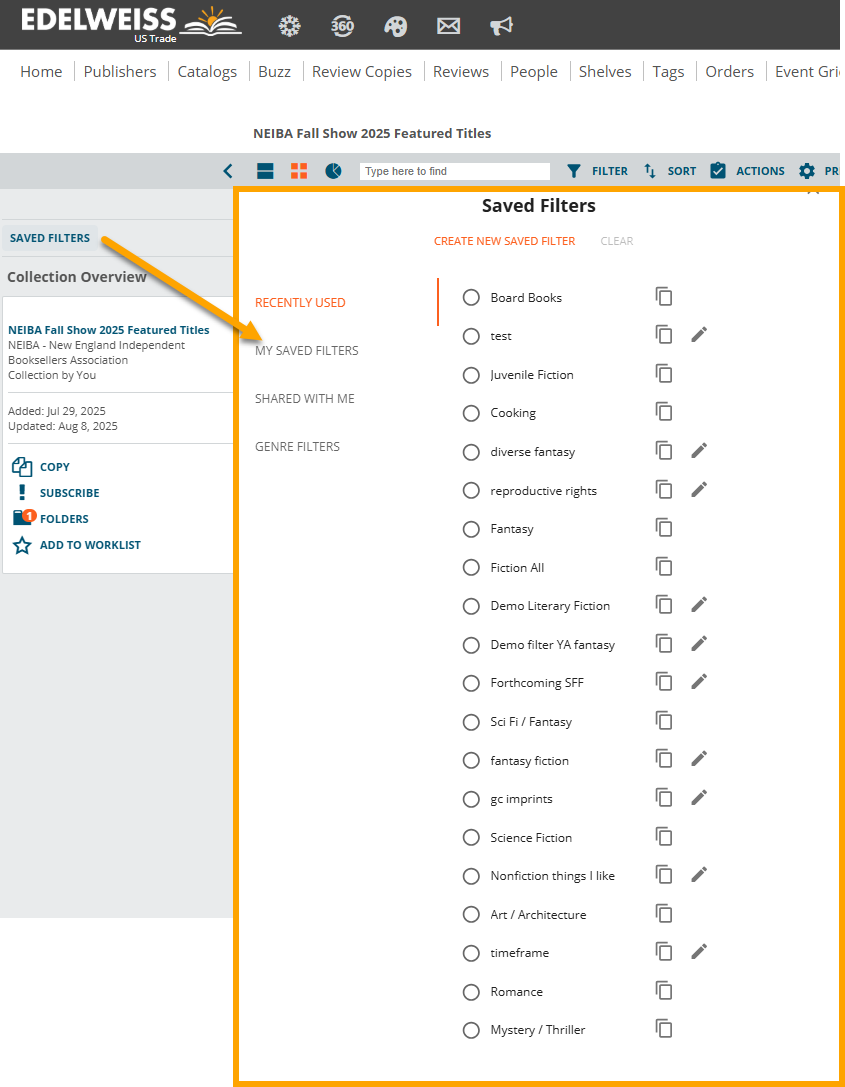This screenshot has height=1087, width=845.
Task: Open the Genre Filters tab
Action: [297, 446]
